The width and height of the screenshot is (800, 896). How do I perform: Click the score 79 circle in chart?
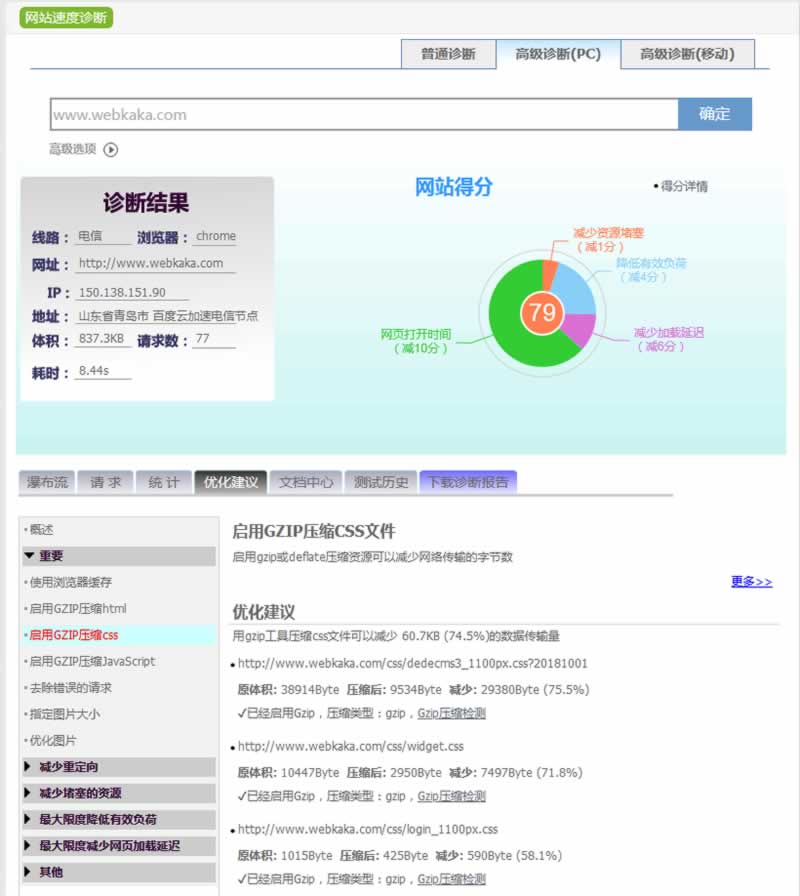click(x=542, y=312)
